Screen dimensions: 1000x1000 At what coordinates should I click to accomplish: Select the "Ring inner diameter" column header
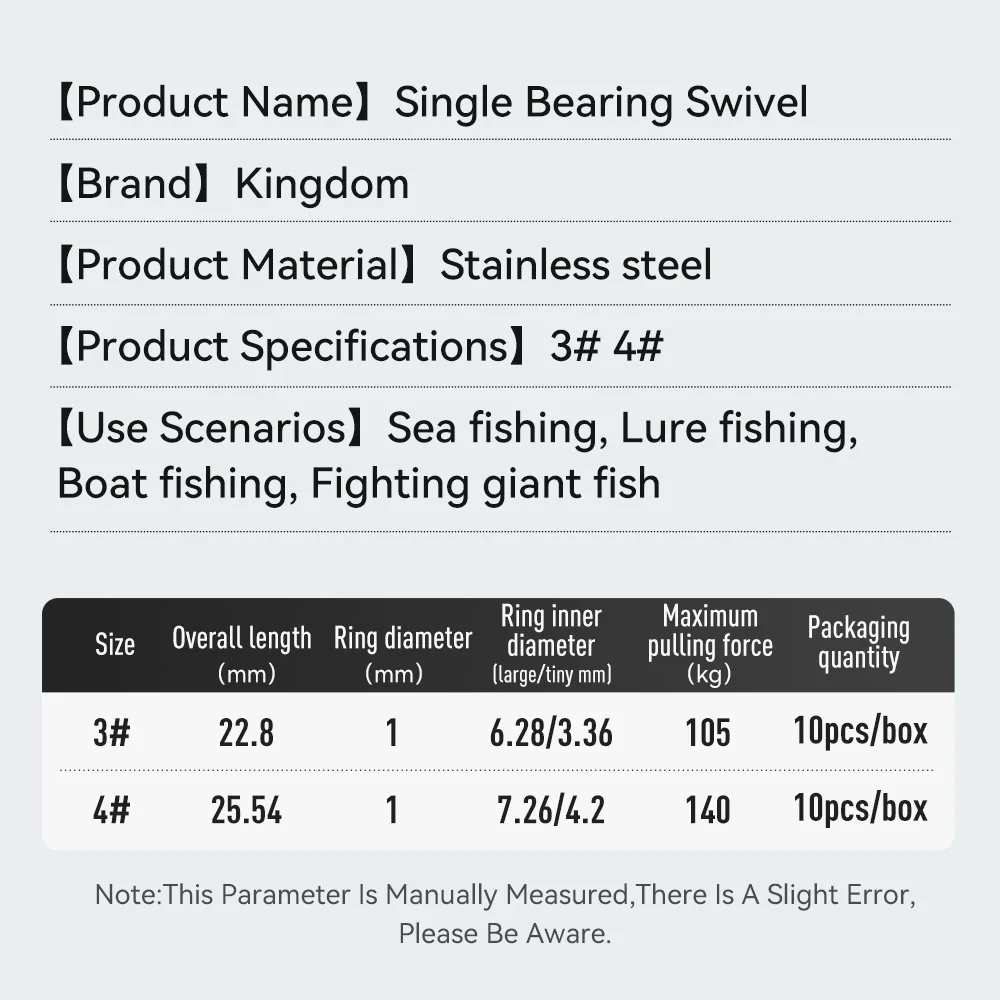pyautogui.click(x=551, y=645)
